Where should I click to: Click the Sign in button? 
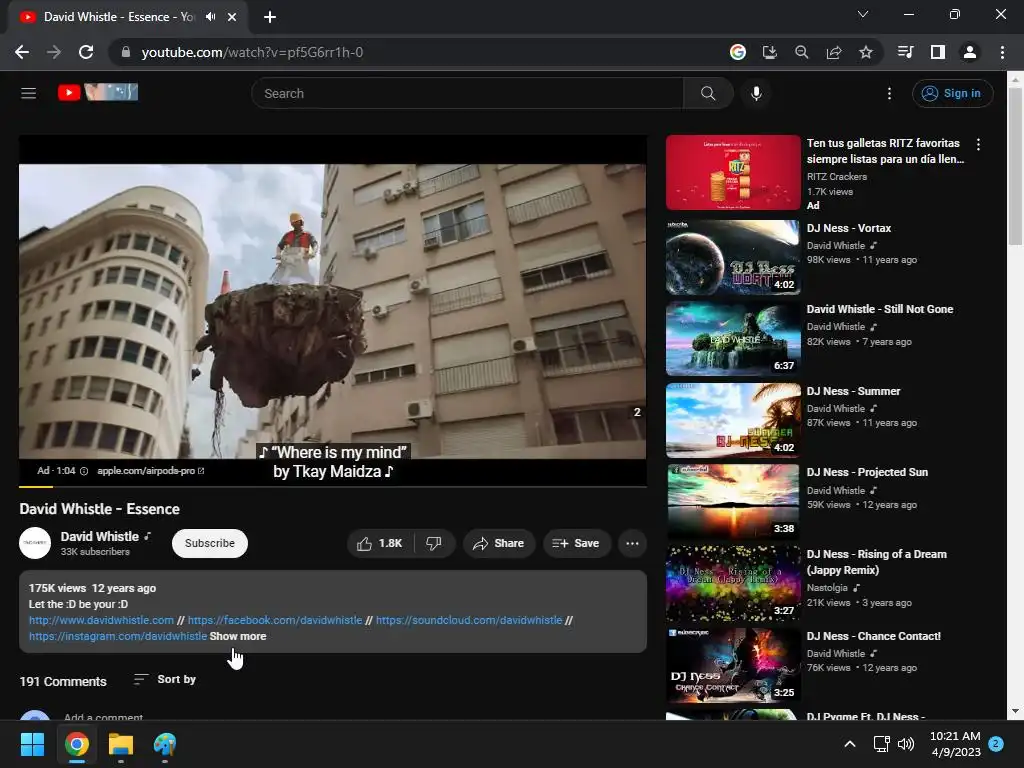coord(952,93)
